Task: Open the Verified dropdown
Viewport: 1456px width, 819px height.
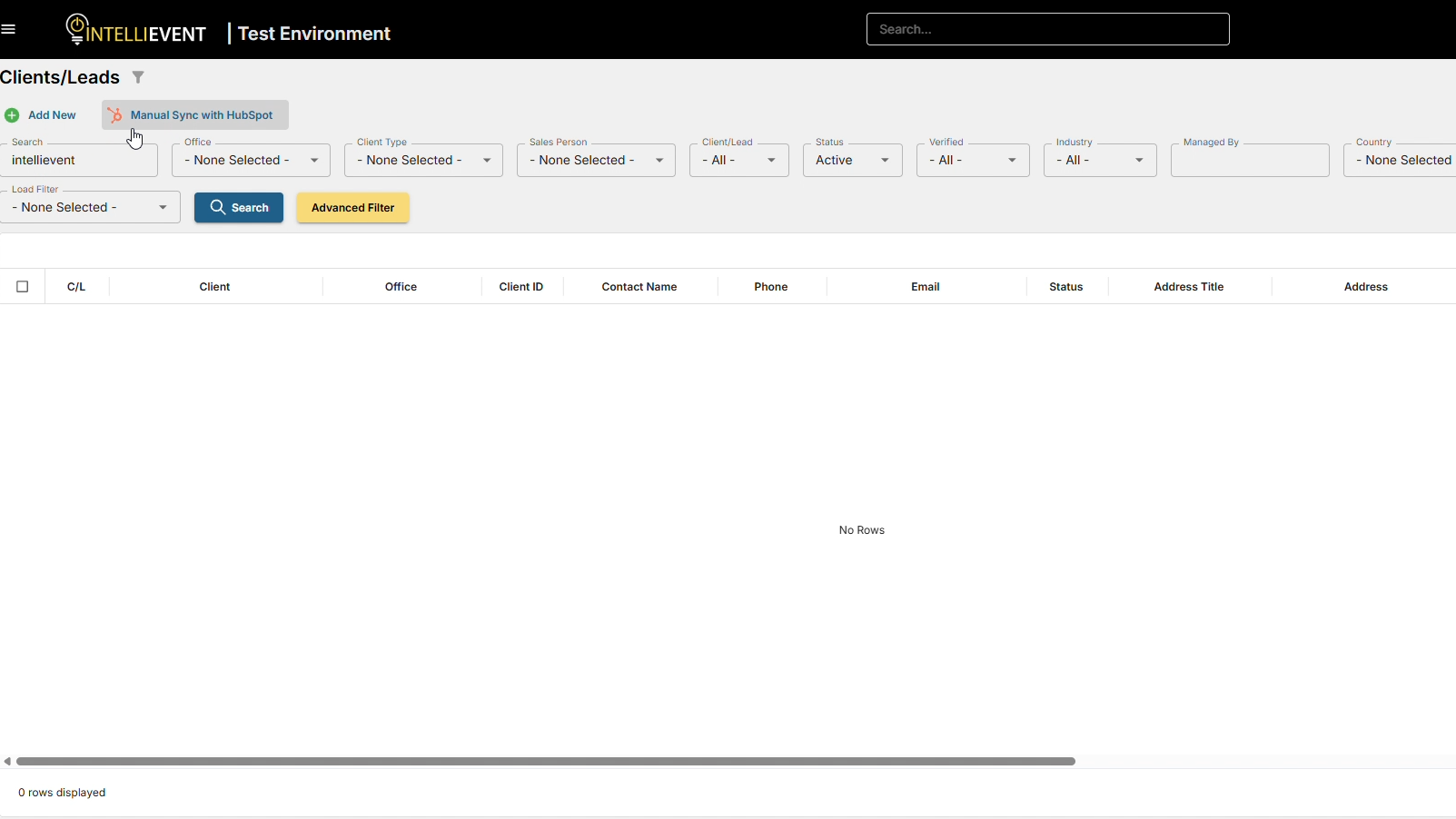Action: (x=973, y=161)
